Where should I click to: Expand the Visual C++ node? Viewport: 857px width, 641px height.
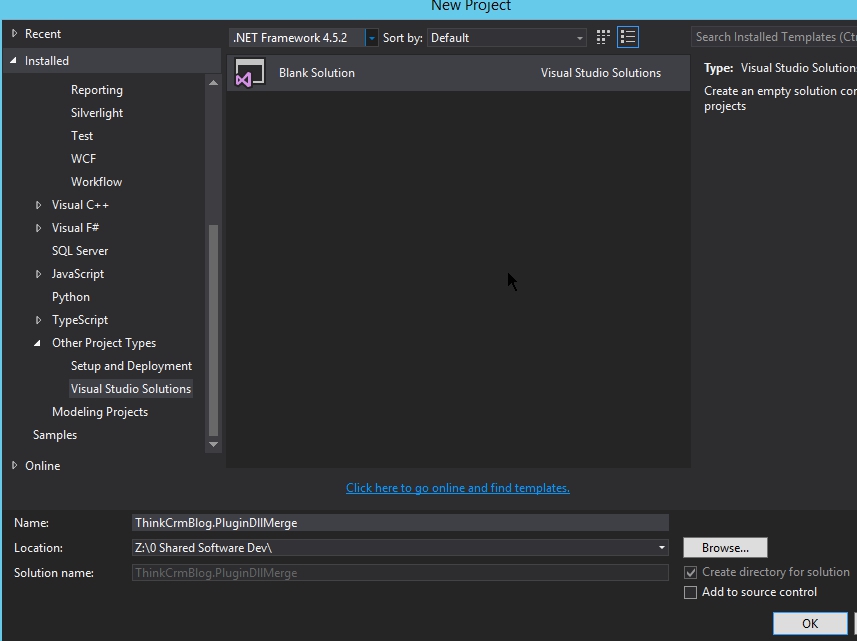[x=38, y=205]
